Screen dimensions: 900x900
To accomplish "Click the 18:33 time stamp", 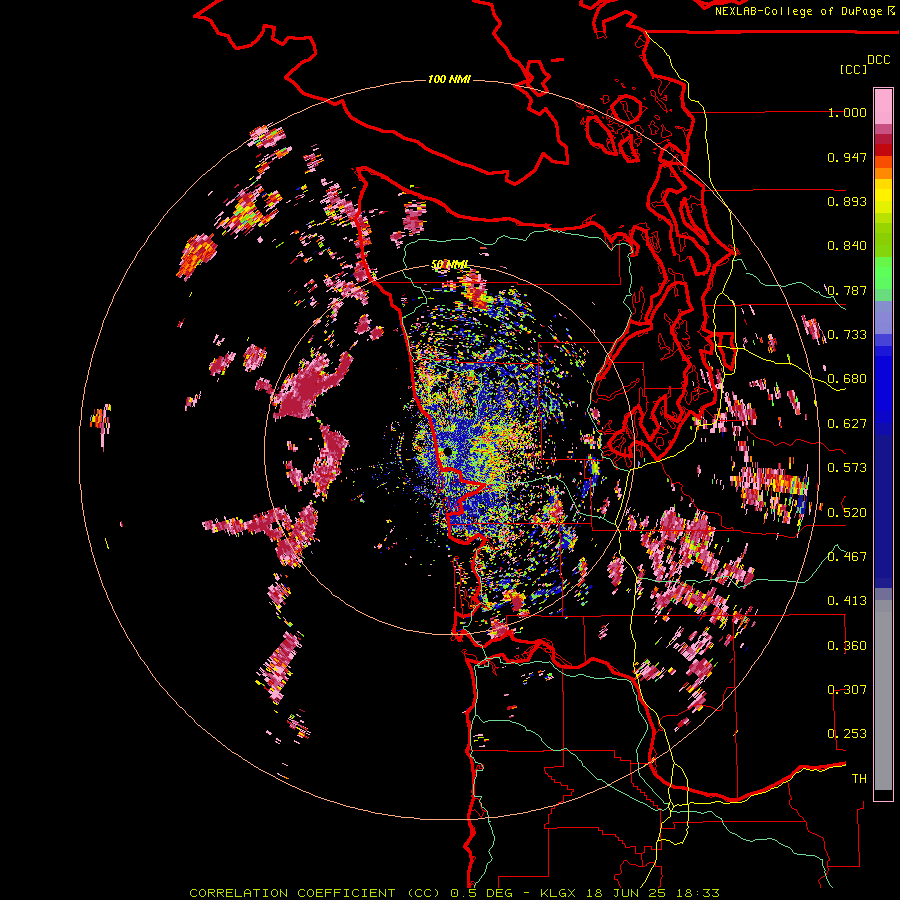I will (x=700, y=893).
